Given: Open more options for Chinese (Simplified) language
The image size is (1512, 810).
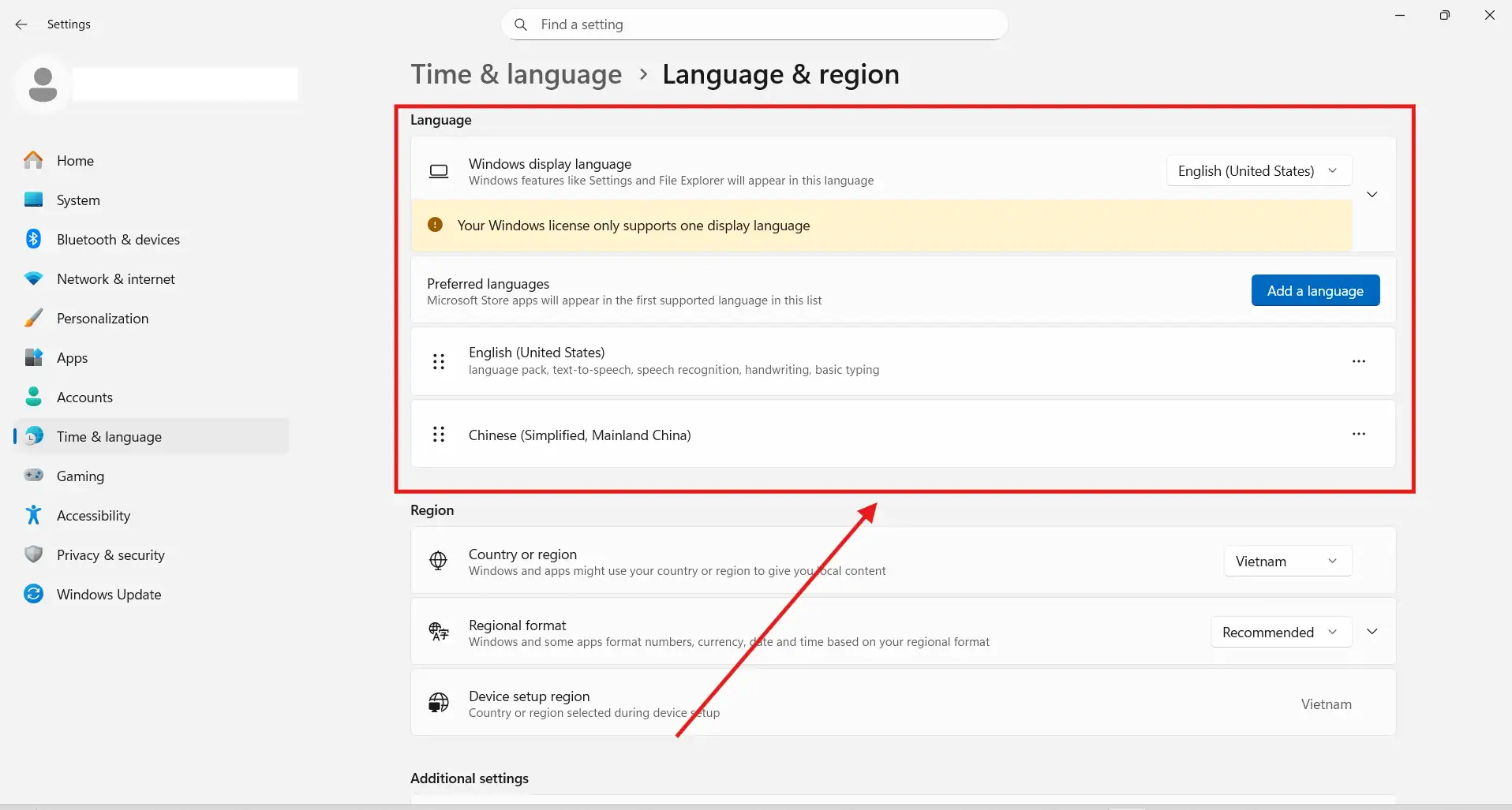Looking at the screenshot, I should [1358, 434].
